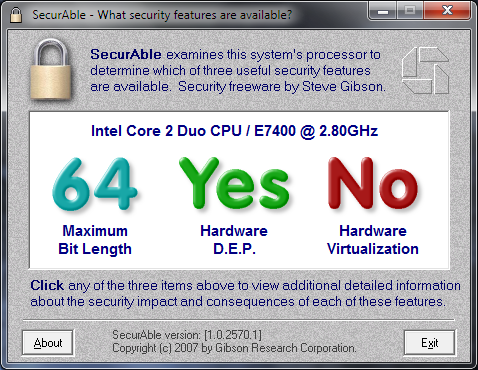Click the SecurAble title bar text
The width and height of the screenshot is (478, 370).
[162, 15]
